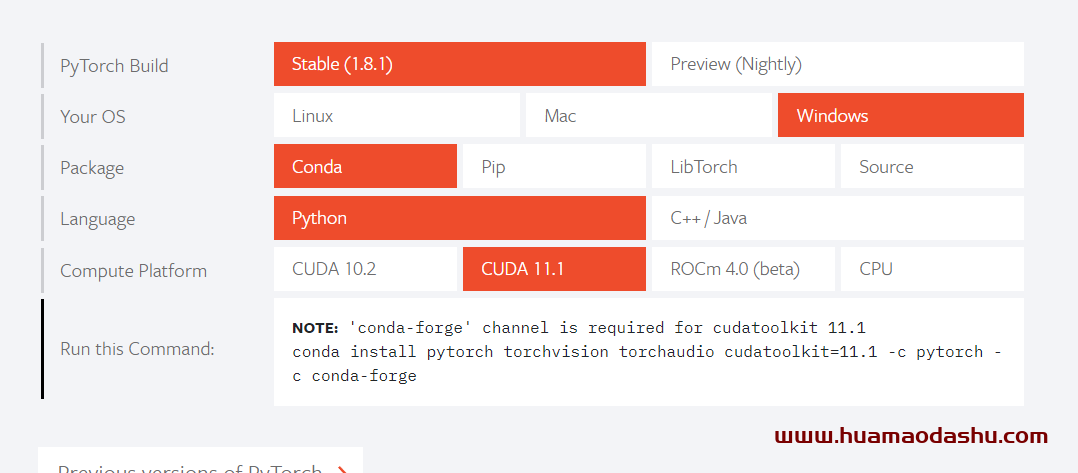Image resolution: width=1078 pixels, height=473 pixels.
Task: Select Linux as your OS
Action: [x=397, y=116]
